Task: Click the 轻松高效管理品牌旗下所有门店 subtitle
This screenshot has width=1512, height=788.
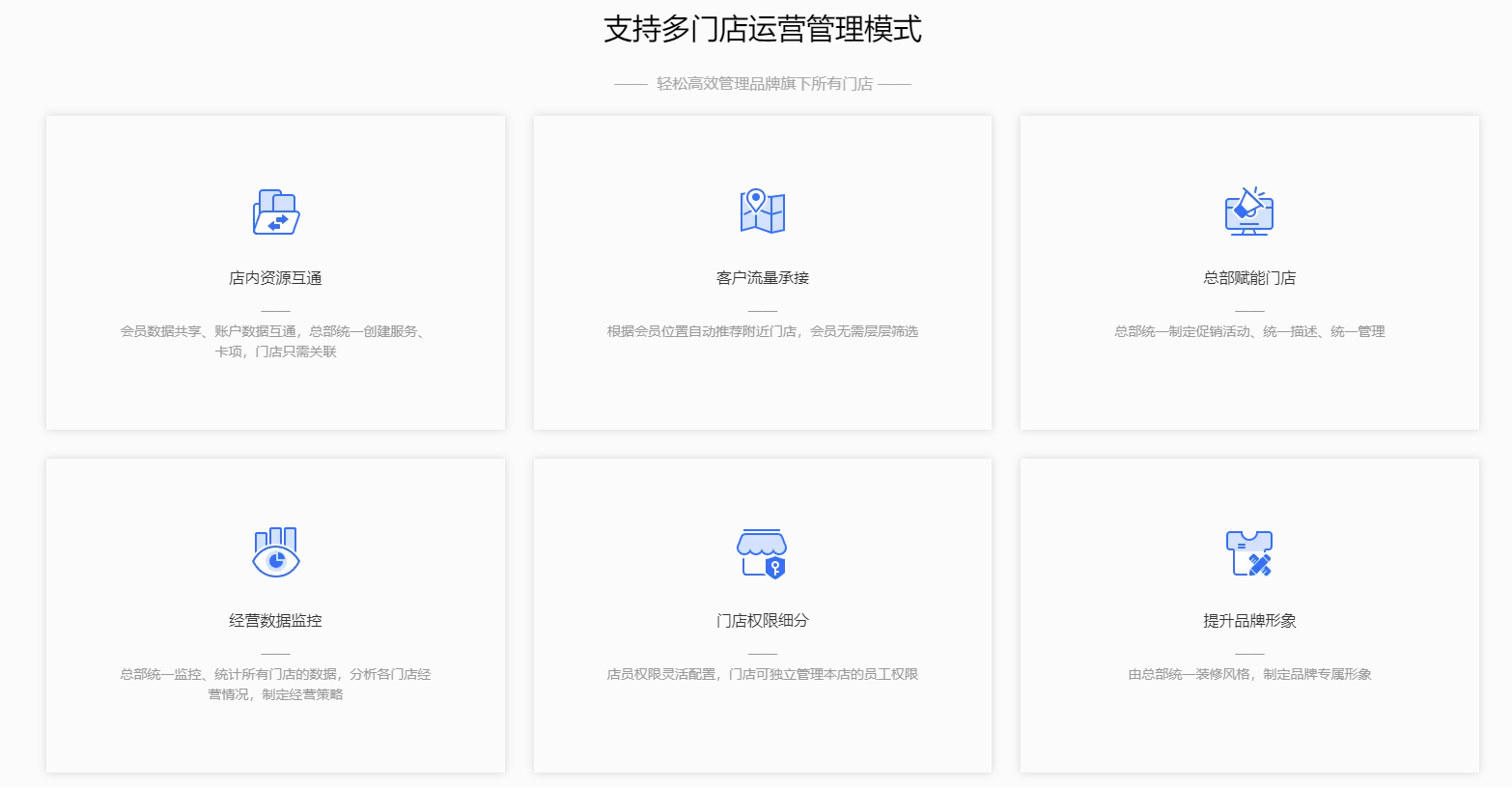Action: click(x=764, y=84)
